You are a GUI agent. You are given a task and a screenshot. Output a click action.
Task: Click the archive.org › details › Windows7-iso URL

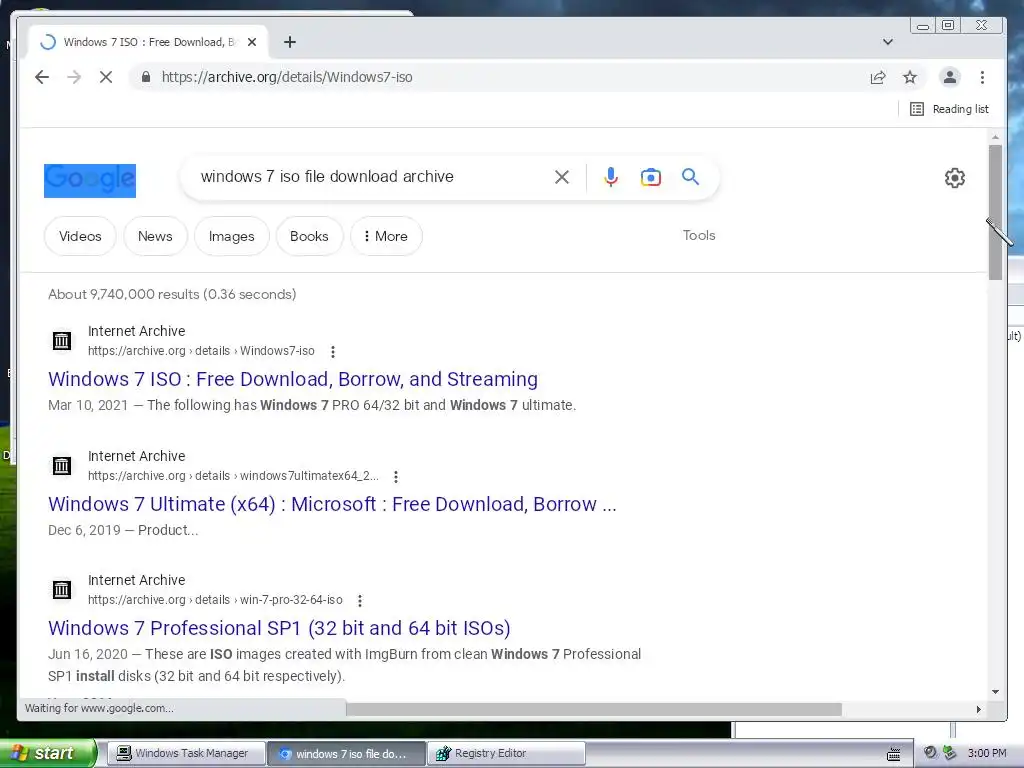pyautogui.click(x=201, y=351)
